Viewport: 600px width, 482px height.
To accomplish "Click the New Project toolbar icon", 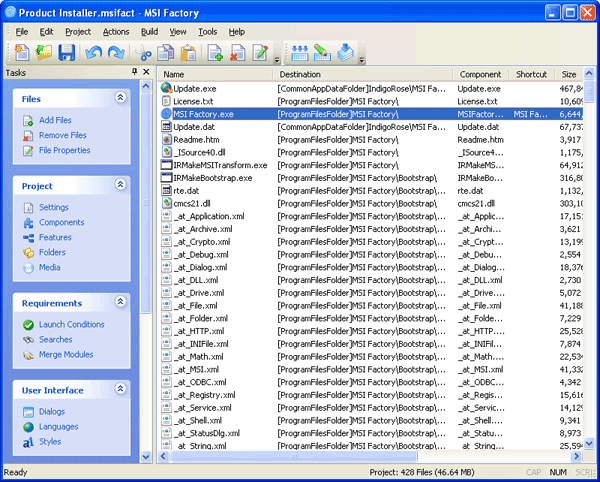I will pyautogui.click(x=22, y=53).
